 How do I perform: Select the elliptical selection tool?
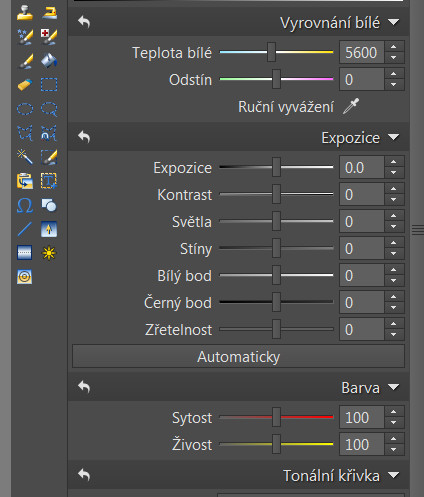(x=25, y=109)
